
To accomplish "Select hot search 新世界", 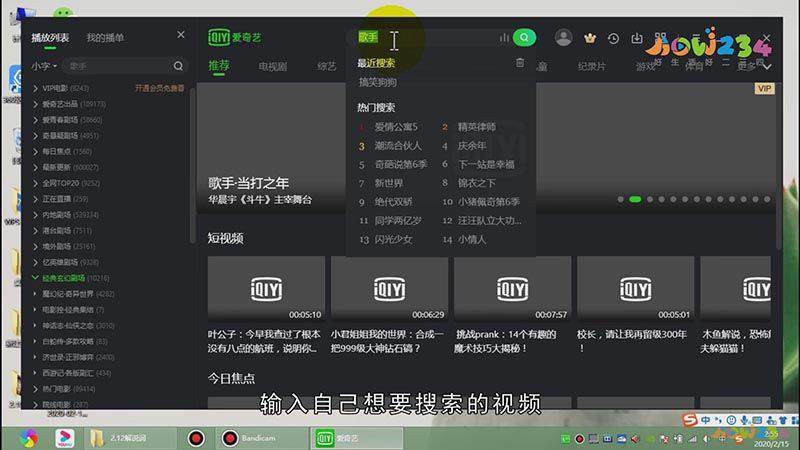I will click(x=389, y=183).
